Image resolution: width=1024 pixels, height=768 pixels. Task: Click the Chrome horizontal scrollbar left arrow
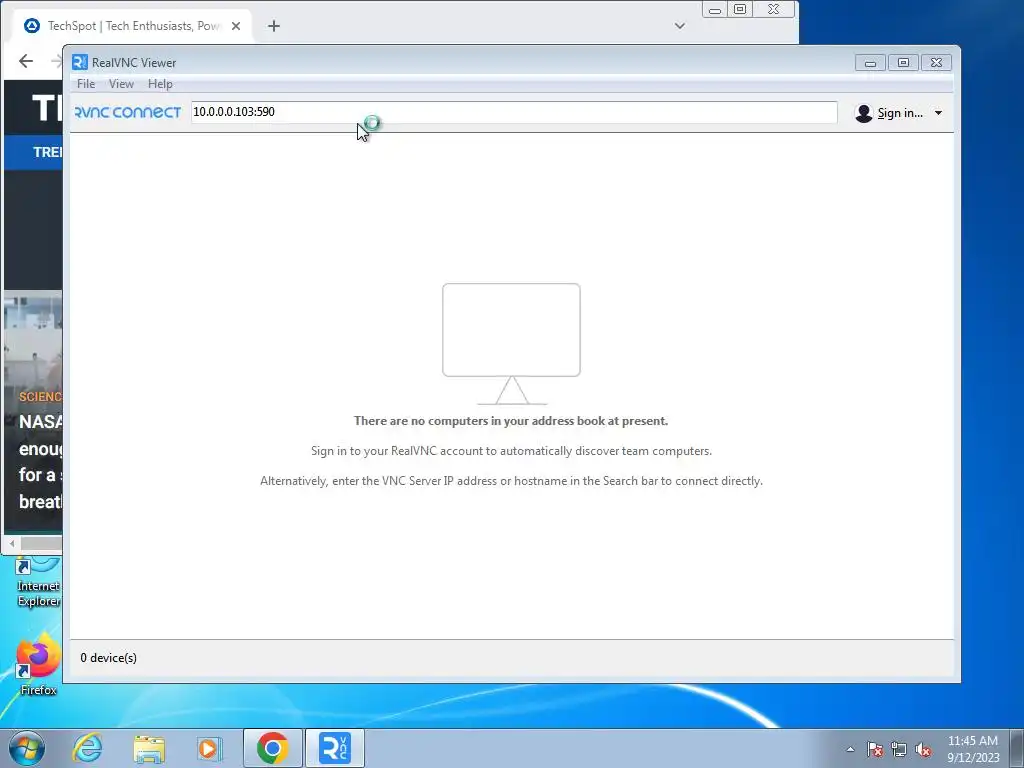12,543
